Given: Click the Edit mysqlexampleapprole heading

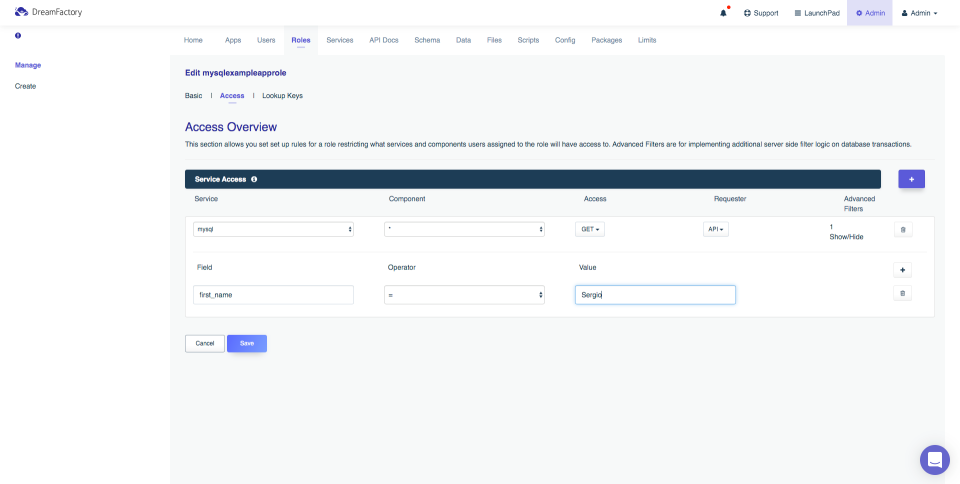Looking at the screenshot, I should click(x=236, y=73).
